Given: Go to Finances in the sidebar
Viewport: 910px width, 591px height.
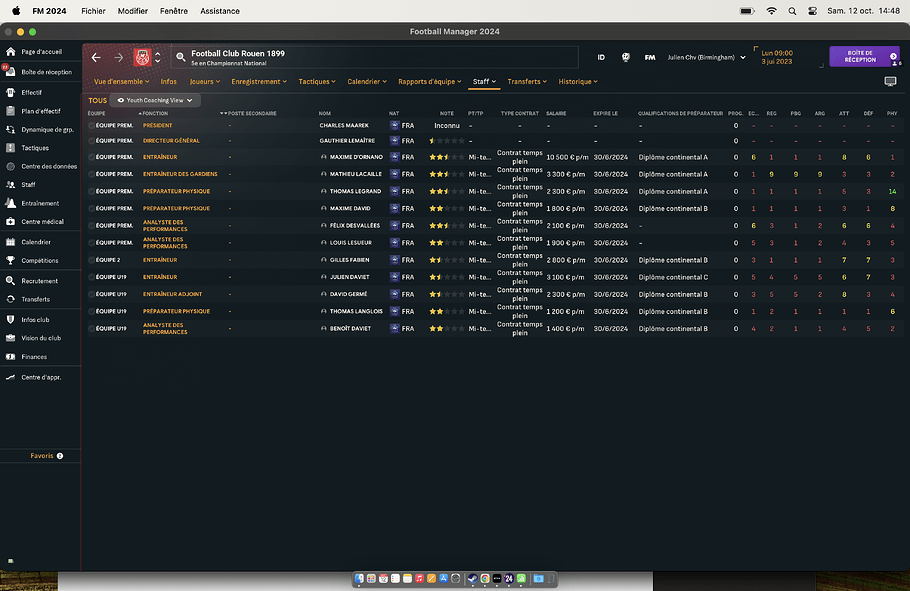Looking at the screenshot, I should click(x=34, y=356).
